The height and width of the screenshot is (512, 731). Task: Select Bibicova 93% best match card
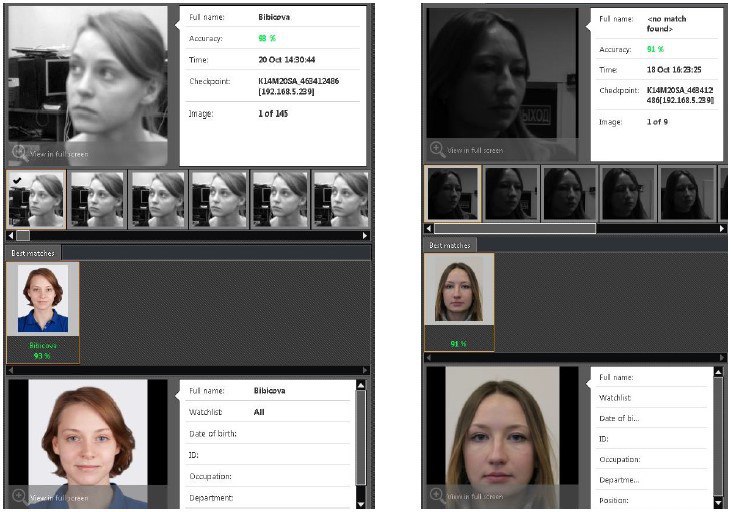(x=43, y=312)
